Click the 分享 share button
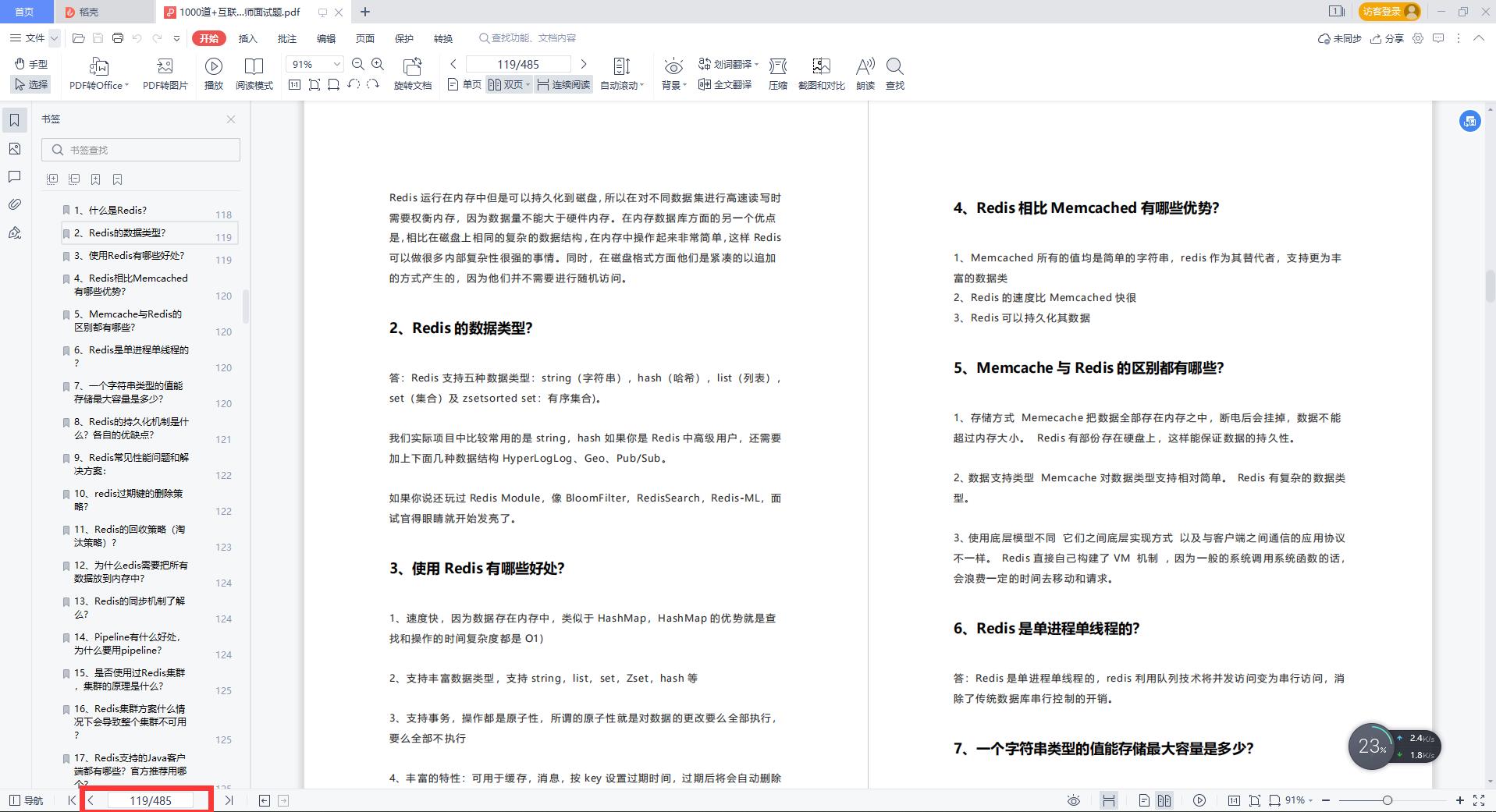This screenshot has width=1496, height=812. tap(1387, 38)
